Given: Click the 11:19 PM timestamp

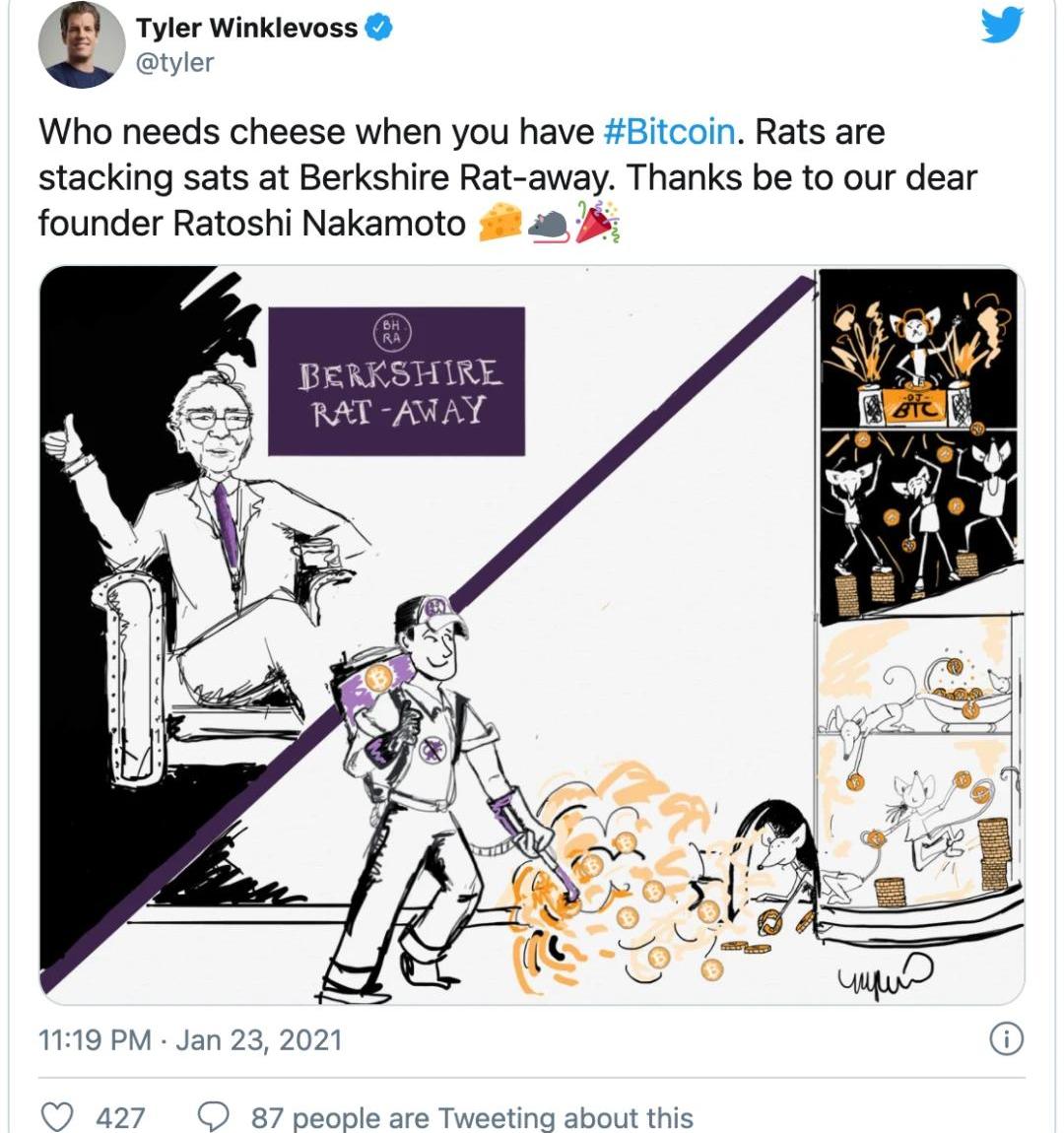Looking at the screenshot, I should tap(95, 1040).
